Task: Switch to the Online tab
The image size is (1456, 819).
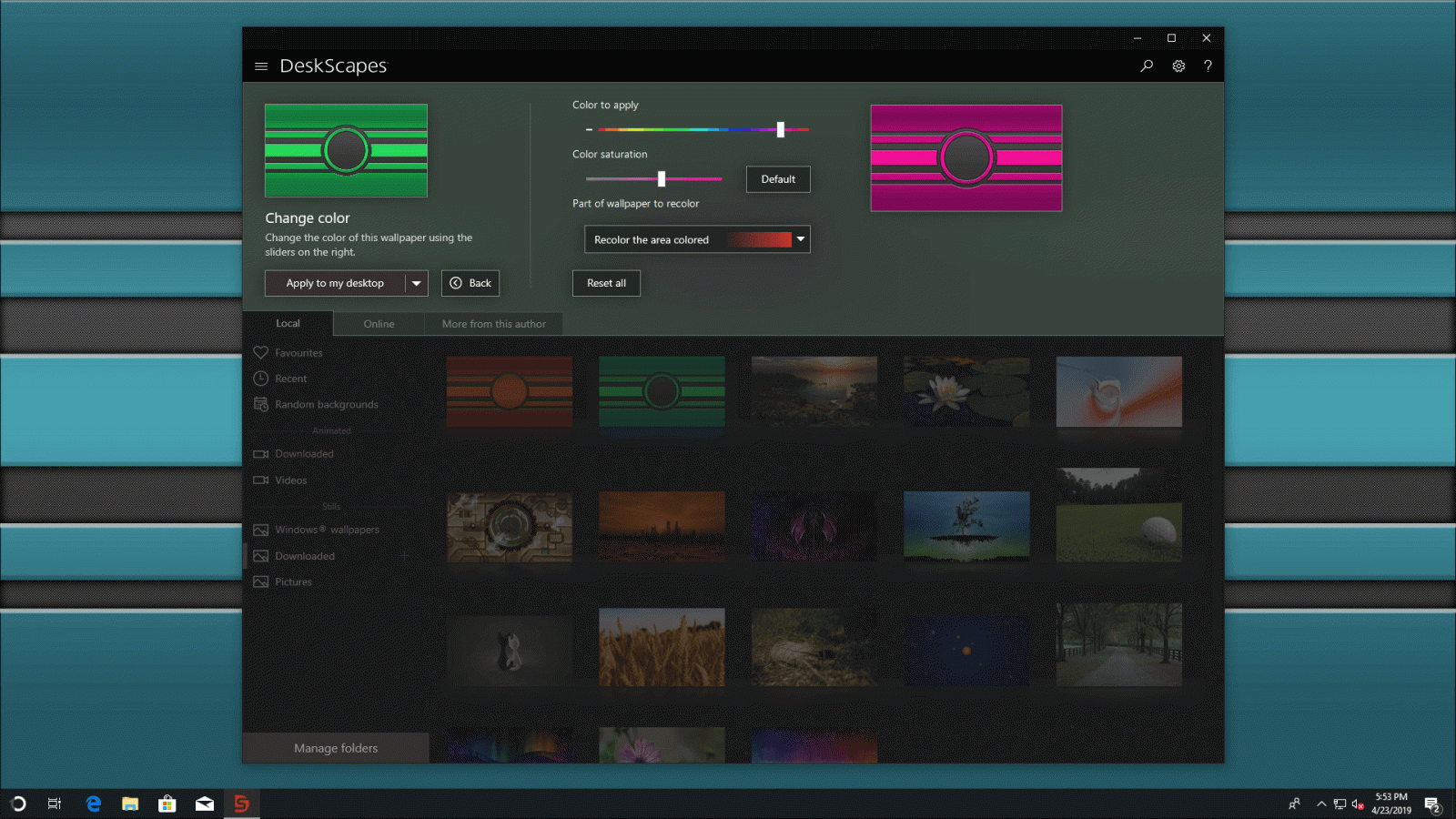Action: click(x=379, y=324)
